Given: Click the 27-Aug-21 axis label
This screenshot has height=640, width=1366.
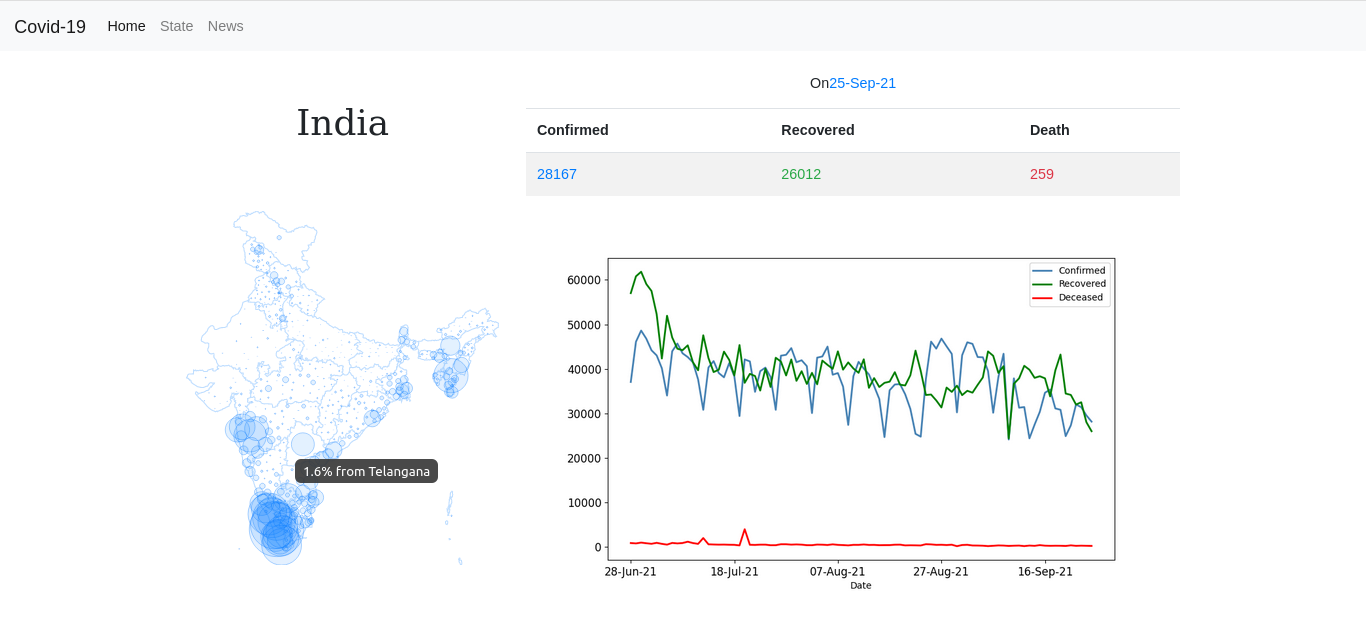Looking at the screenshot, I should 941,572.
